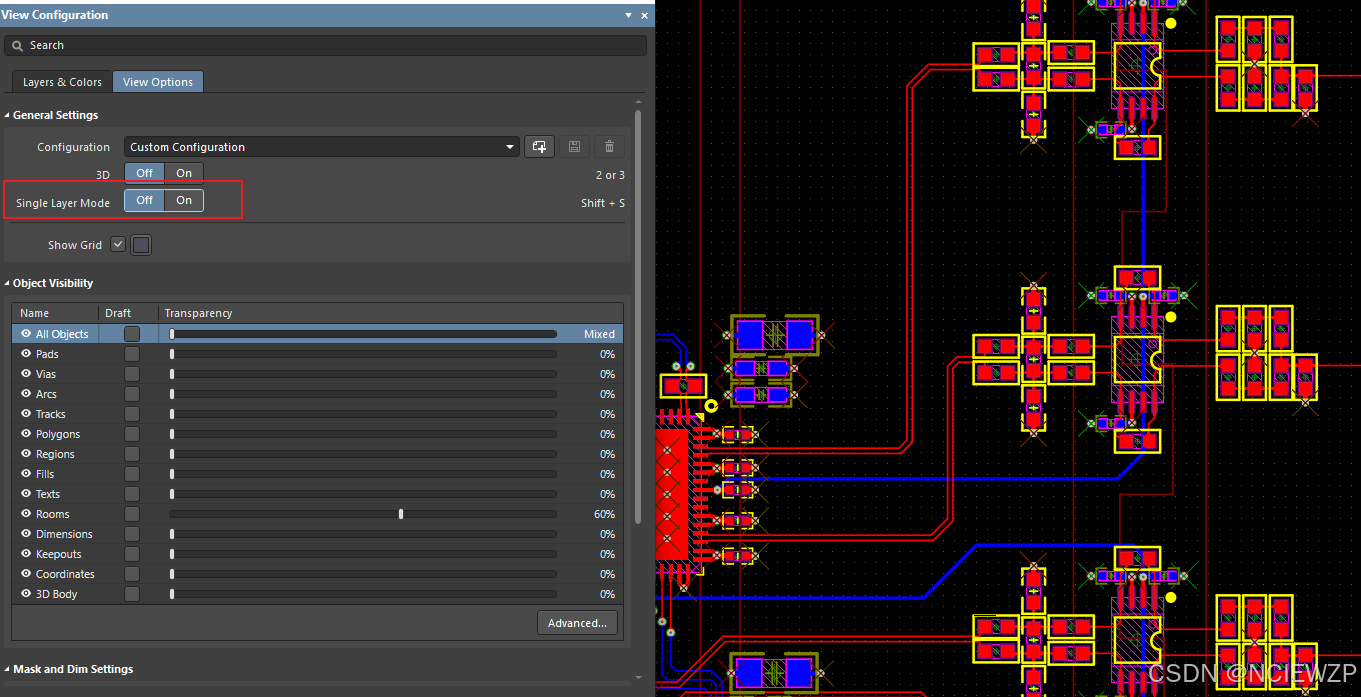Turn Single Layer Mode On
The height and width of the screenshot is (697, 1361).
coord(184,201)
